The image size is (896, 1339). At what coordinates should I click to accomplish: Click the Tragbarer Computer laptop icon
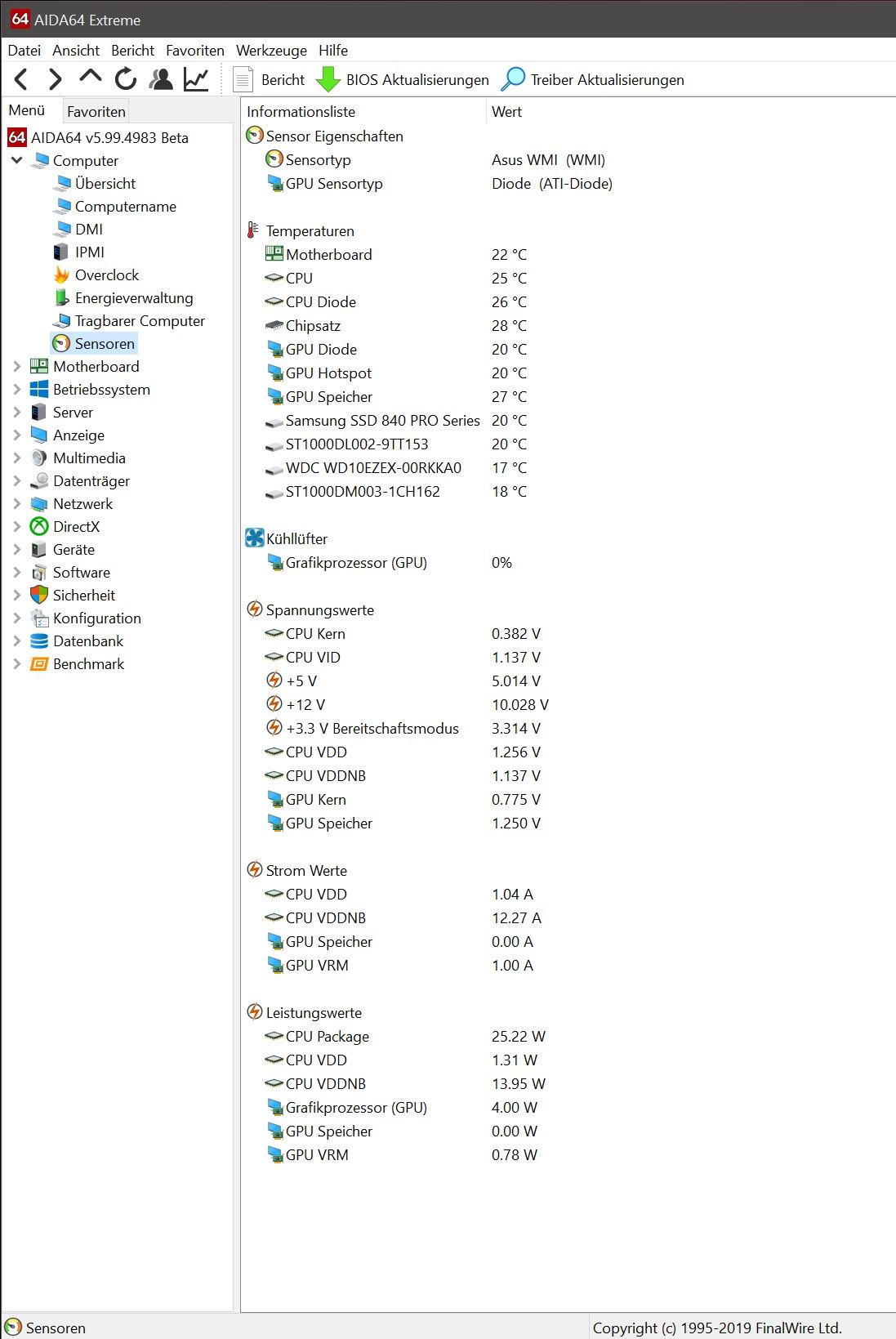(61, 321)
